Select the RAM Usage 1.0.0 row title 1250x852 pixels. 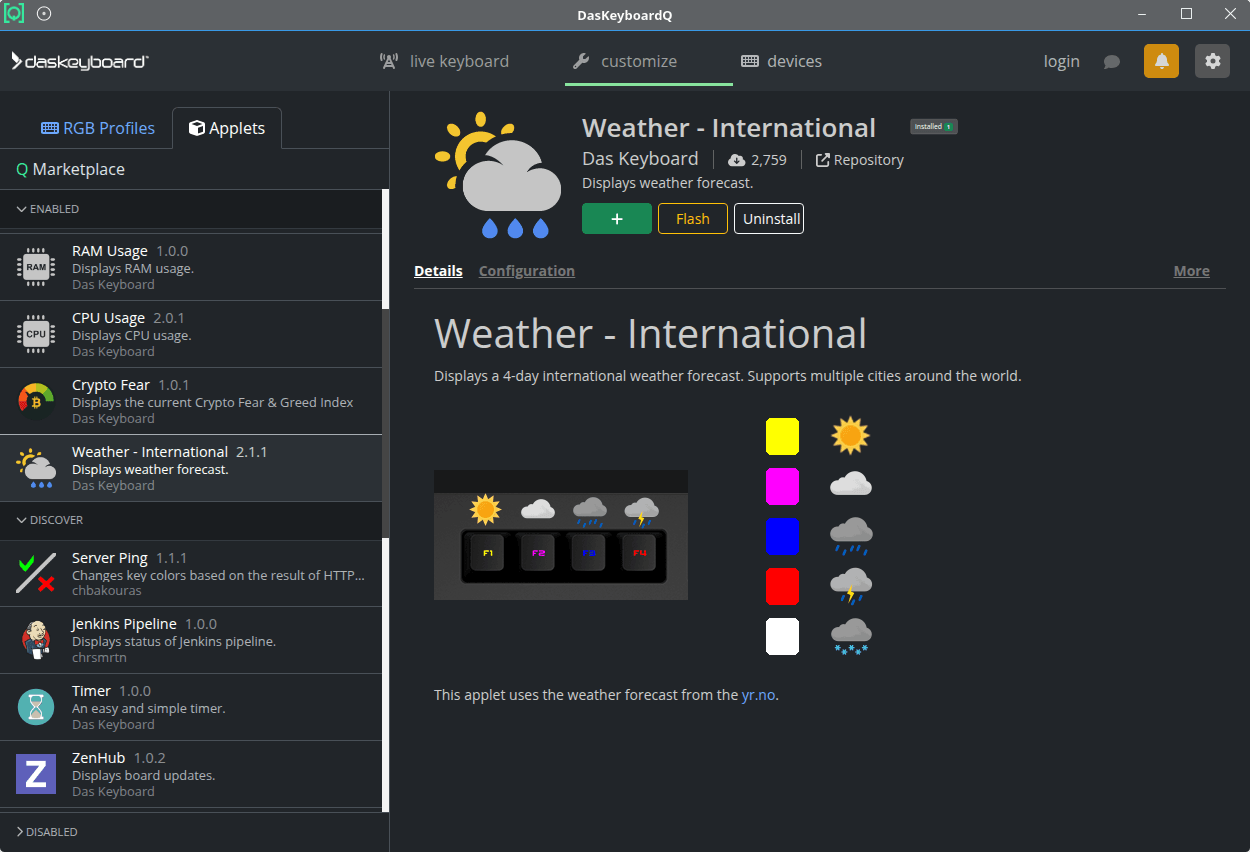(x=130, y=251)
